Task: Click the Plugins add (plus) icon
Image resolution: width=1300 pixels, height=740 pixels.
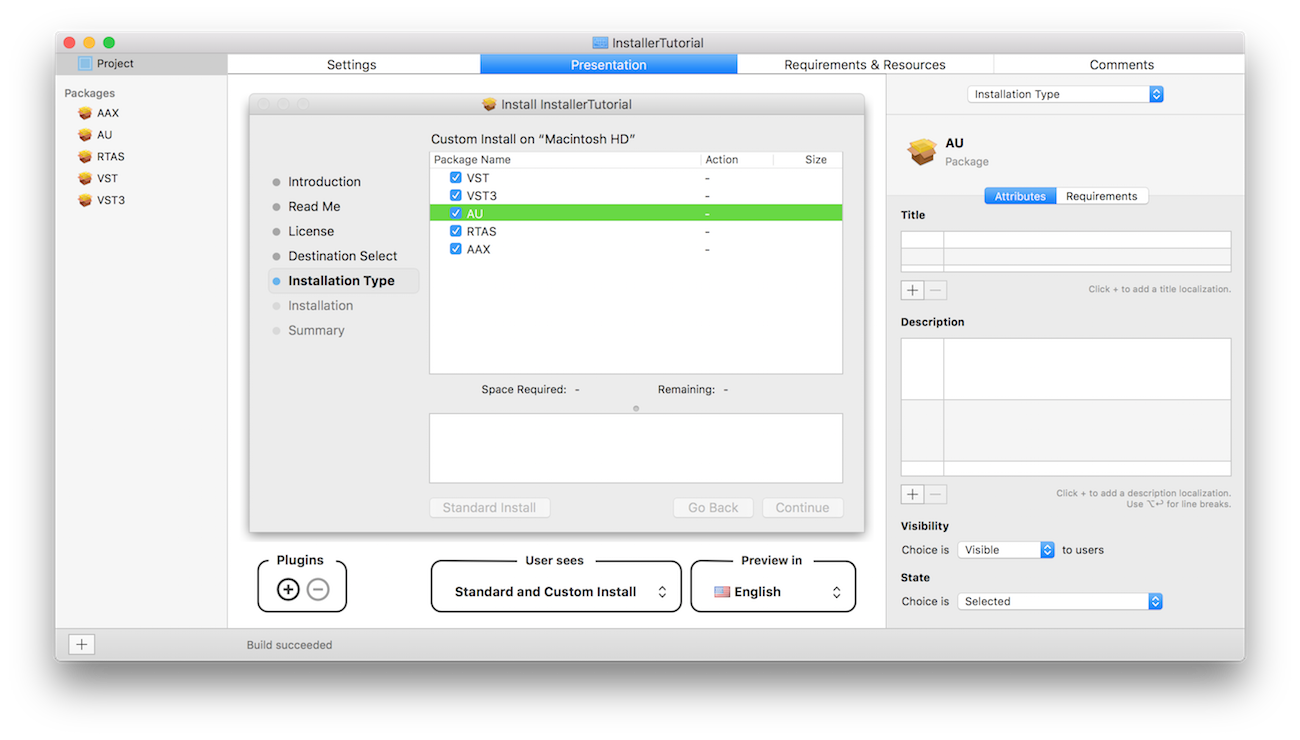Action: (288, 590)
